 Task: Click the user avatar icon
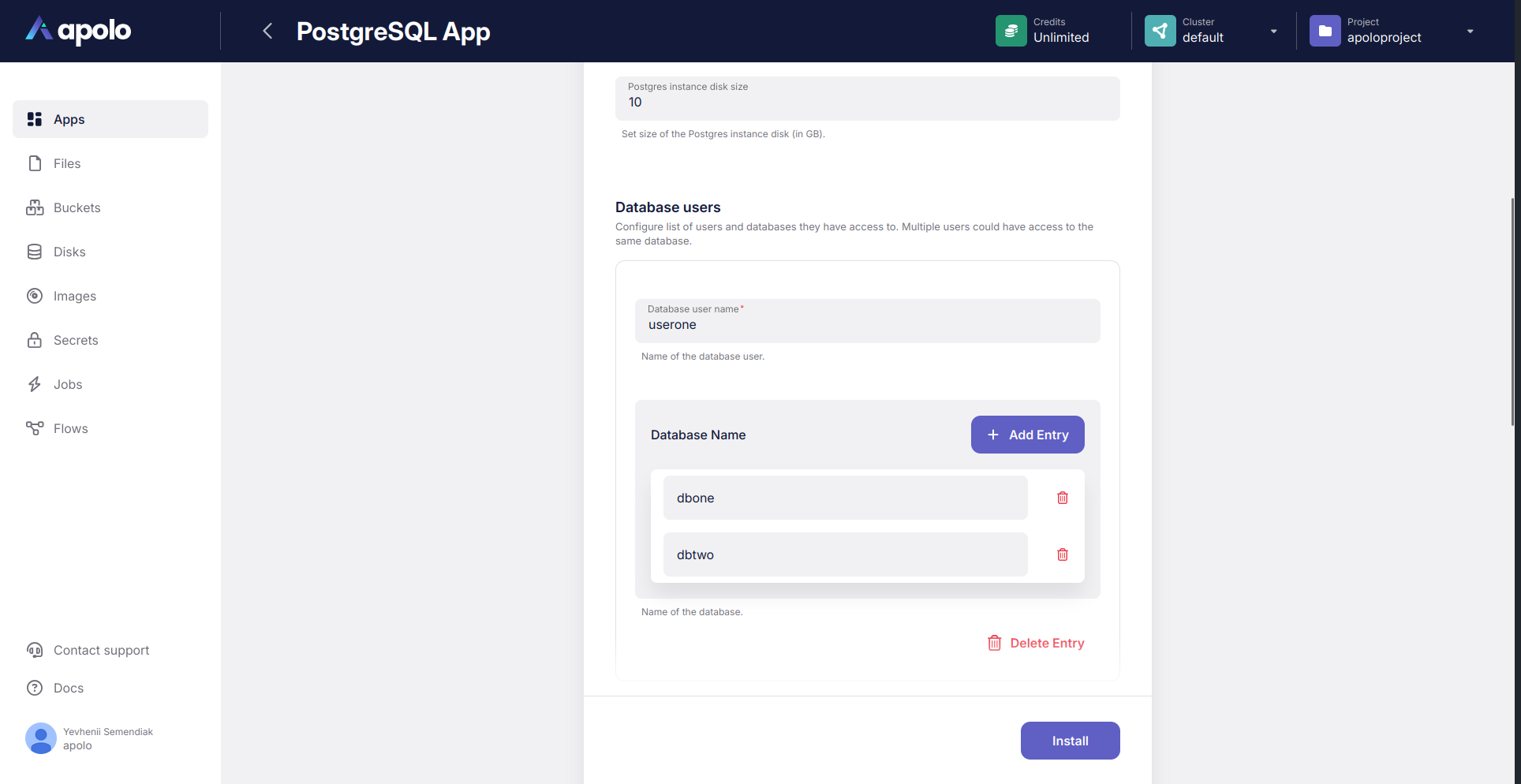coord(41,738)
